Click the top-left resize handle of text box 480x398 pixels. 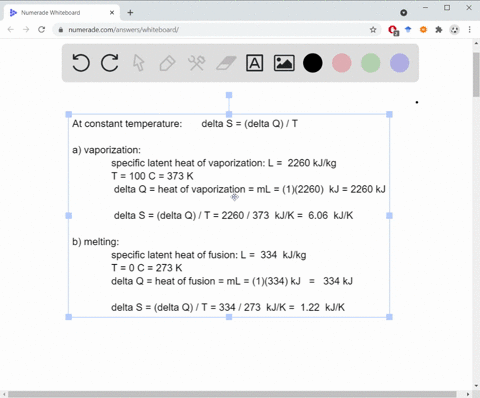(69, 114)
